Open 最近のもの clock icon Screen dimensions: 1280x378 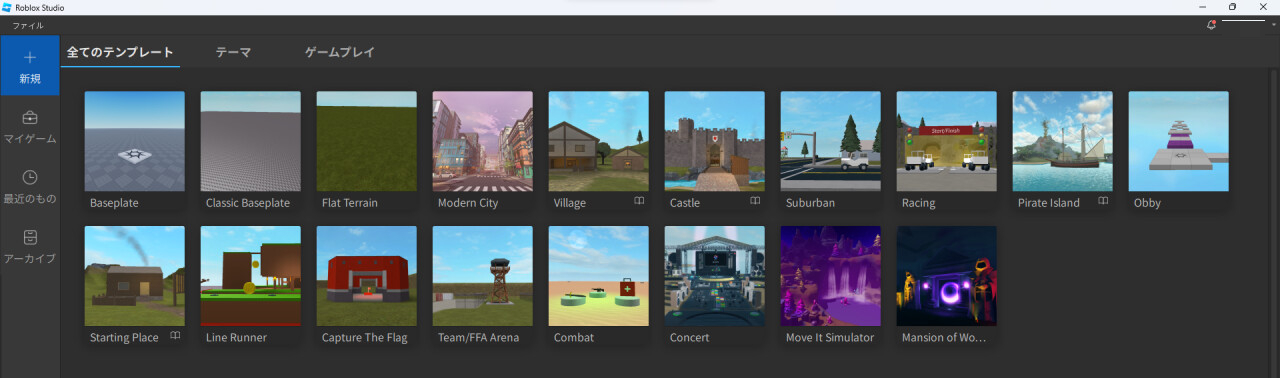[x=30, y=177]
